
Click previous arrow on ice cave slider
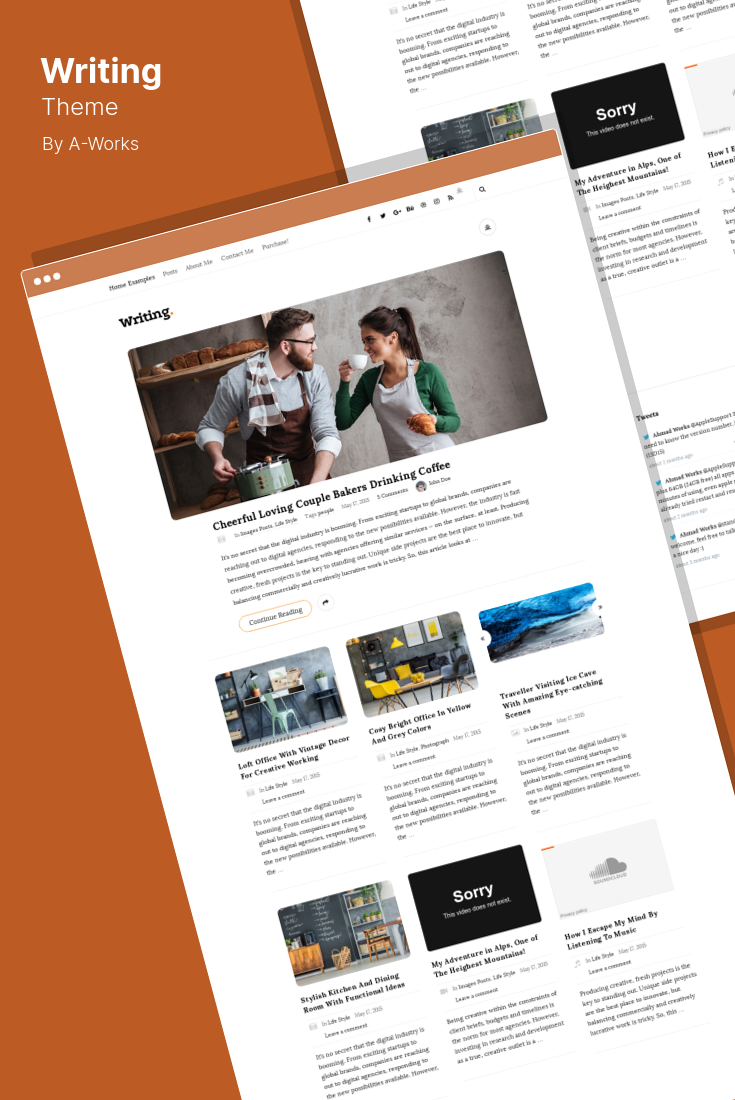pyautogui.click(x=483, y=638)
